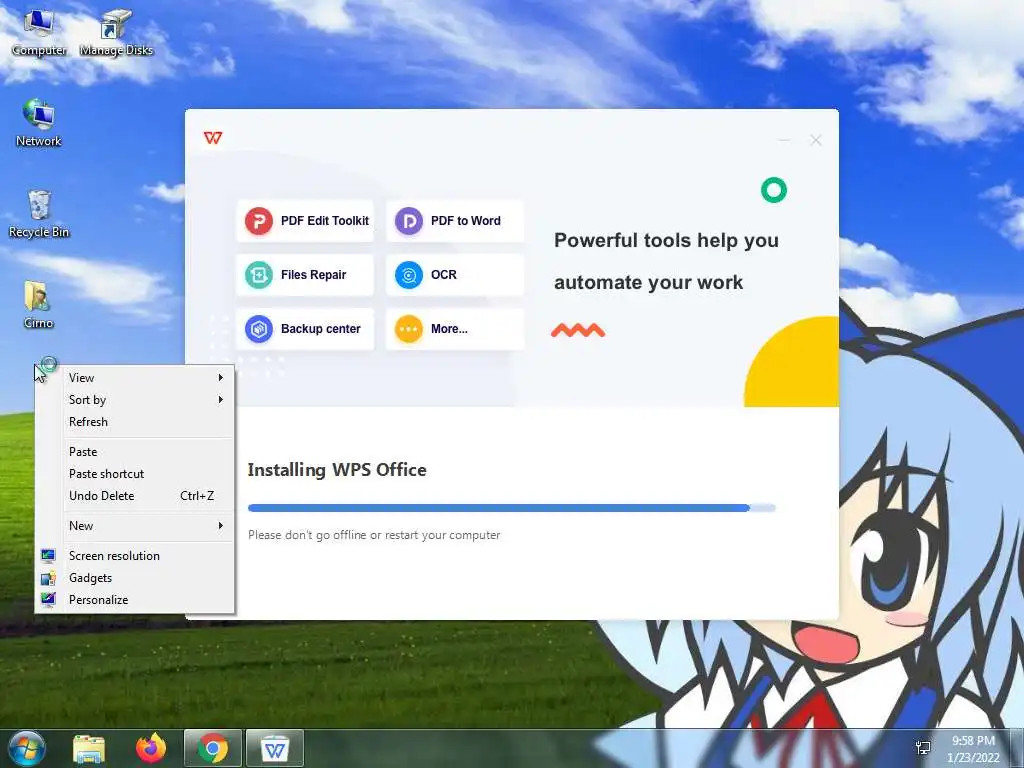The width and height of the screenshot is (1024, 768).
Task: Open the Computer desktop icon
Action: (39, 33)
